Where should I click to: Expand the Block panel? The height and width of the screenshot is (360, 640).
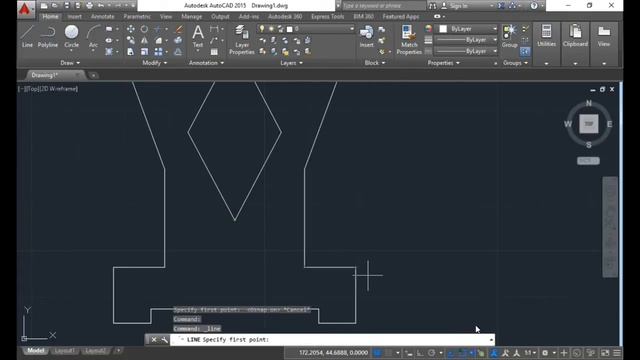pyautogui.click(x=375, y=63)
